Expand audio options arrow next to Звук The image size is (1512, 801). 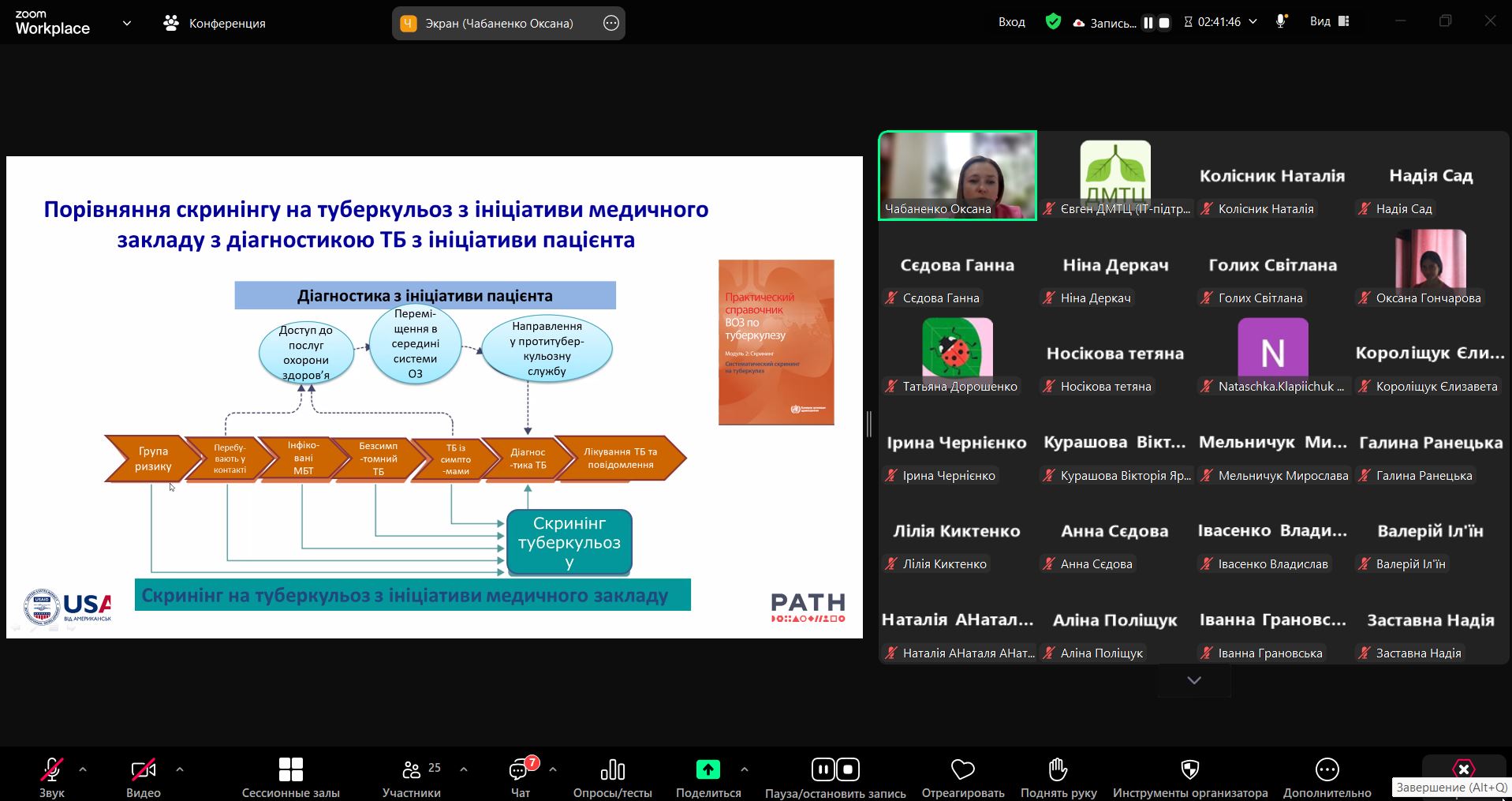tap(83, 769)
